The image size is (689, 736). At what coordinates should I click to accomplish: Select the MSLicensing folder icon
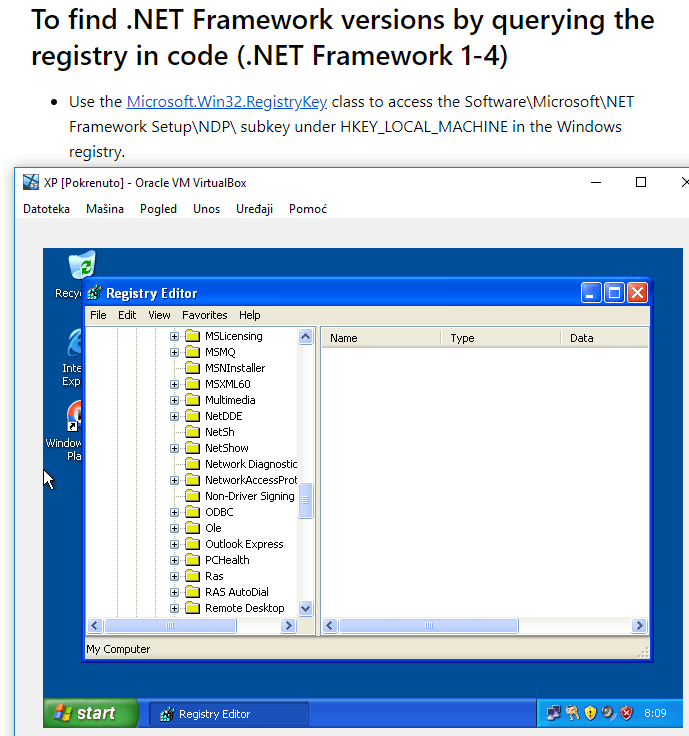coord(192,336)
